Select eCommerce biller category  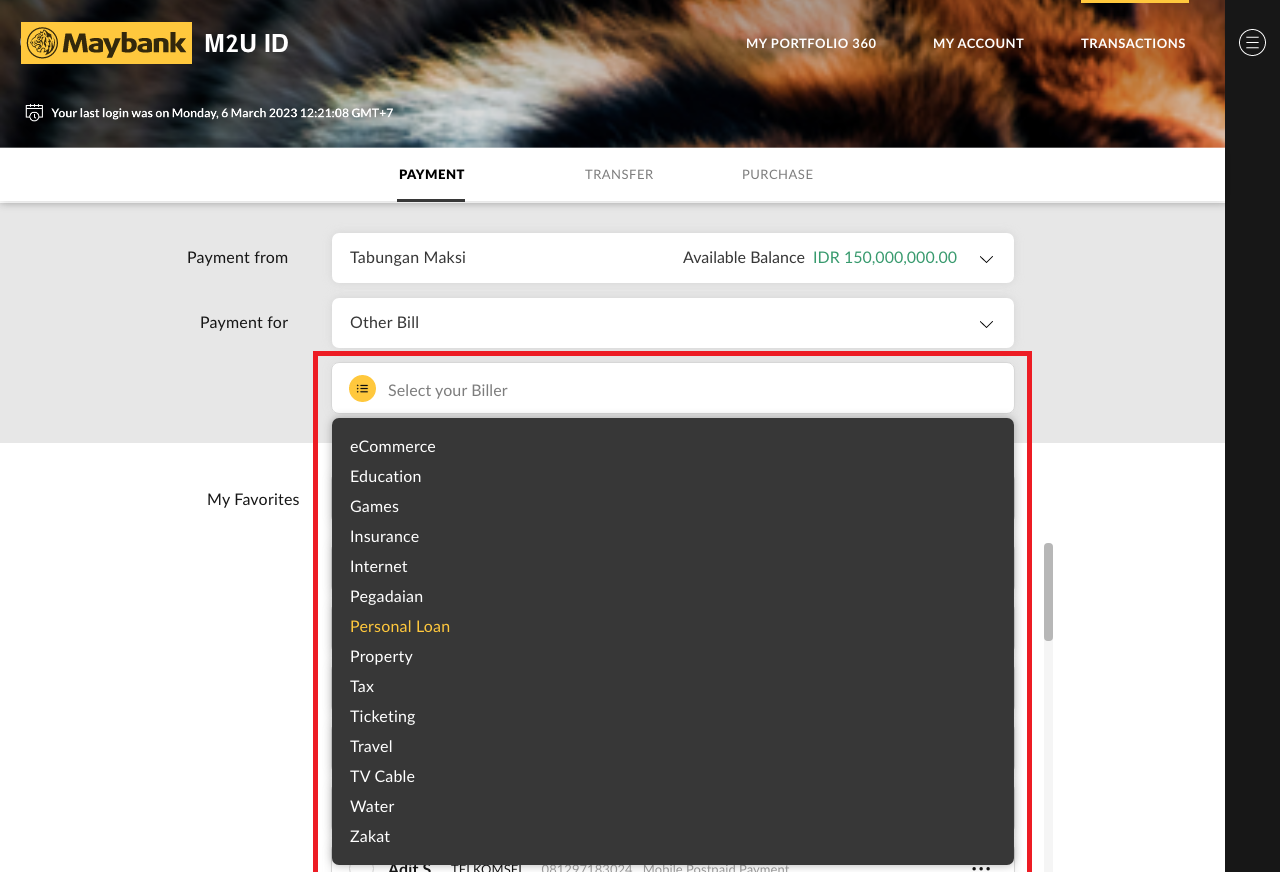(393, 447)
